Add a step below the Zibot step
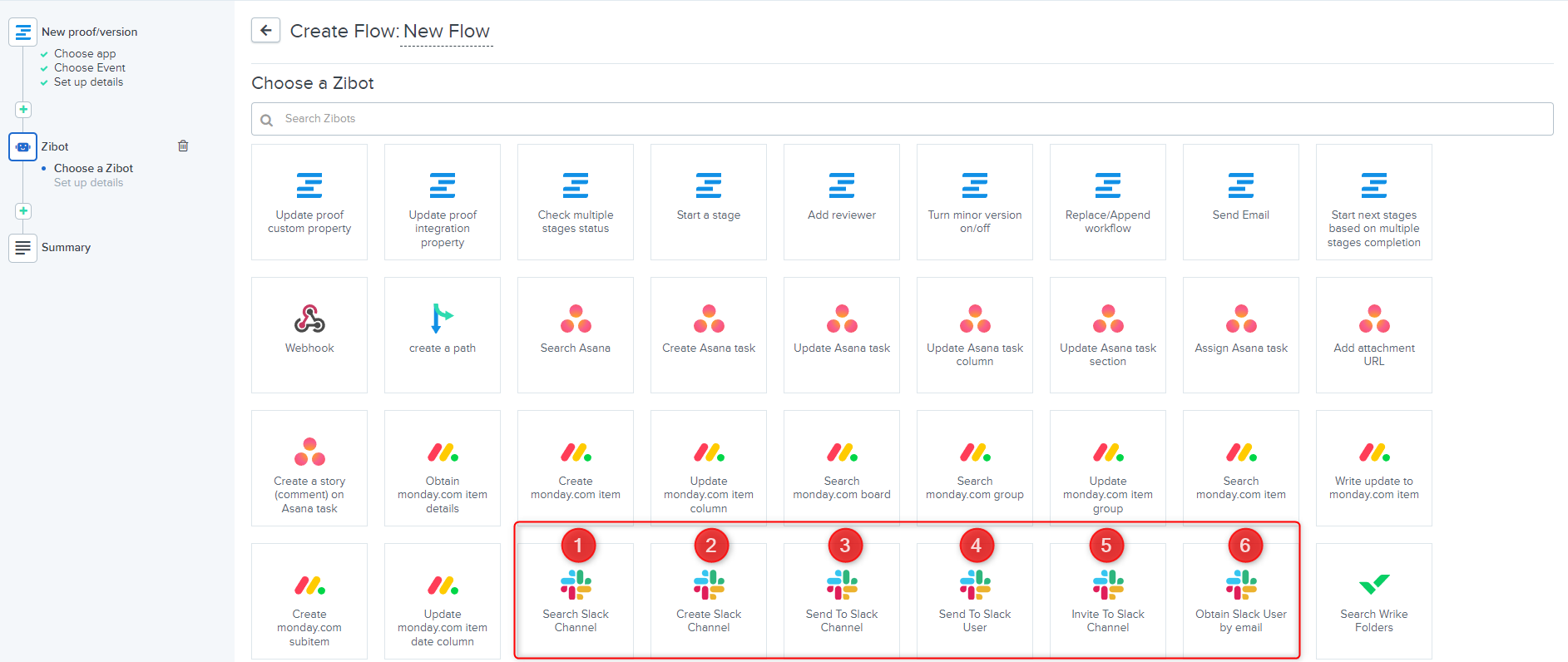Image resolution: width=1568 pixels, height=662 pixels. [x=23, y=211]
